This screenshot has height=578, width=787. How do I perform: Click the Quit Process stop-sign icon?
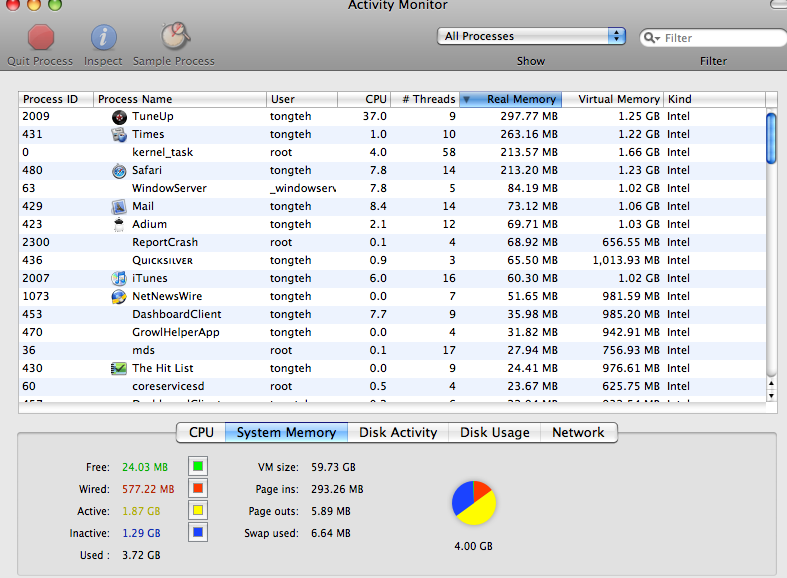[41, 37]
